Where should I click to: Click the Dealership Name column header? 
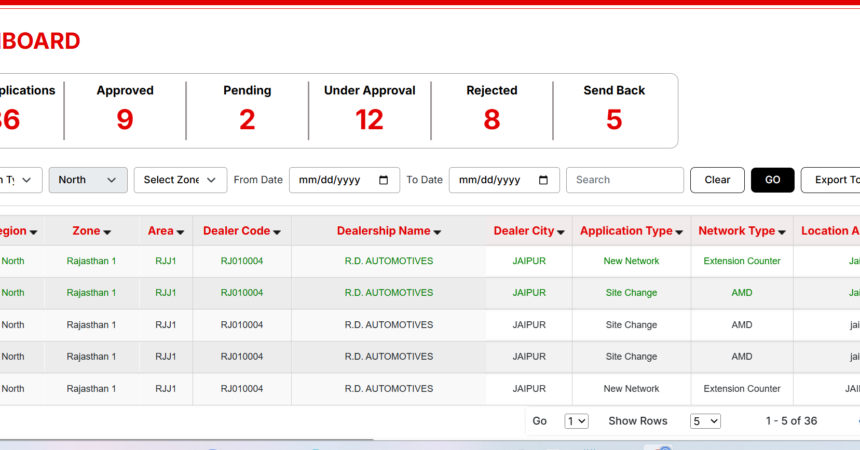pos(388,231)
